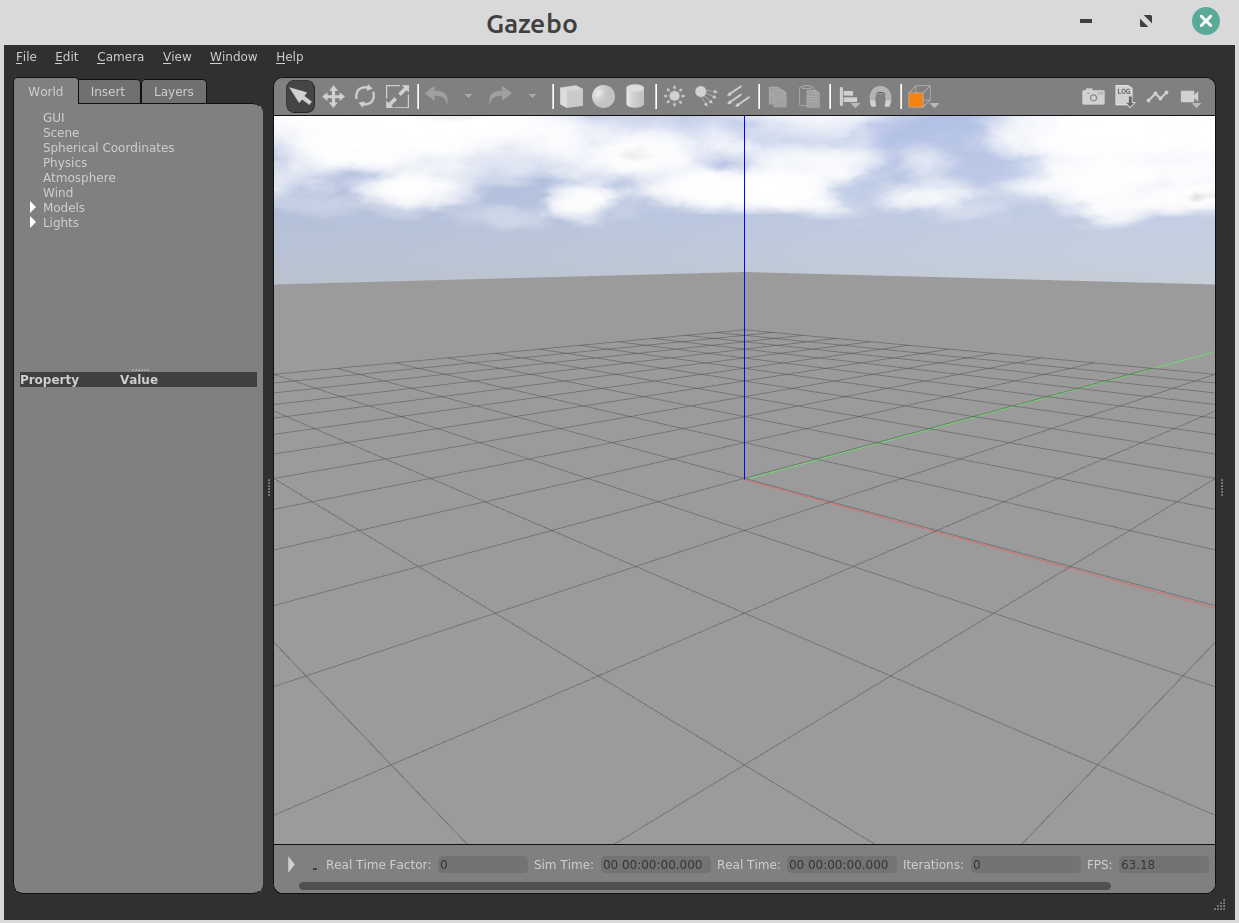The width and height of the screenshot is (1239, 923).
Task: Open the Help menu
Action: coord(289,57)
